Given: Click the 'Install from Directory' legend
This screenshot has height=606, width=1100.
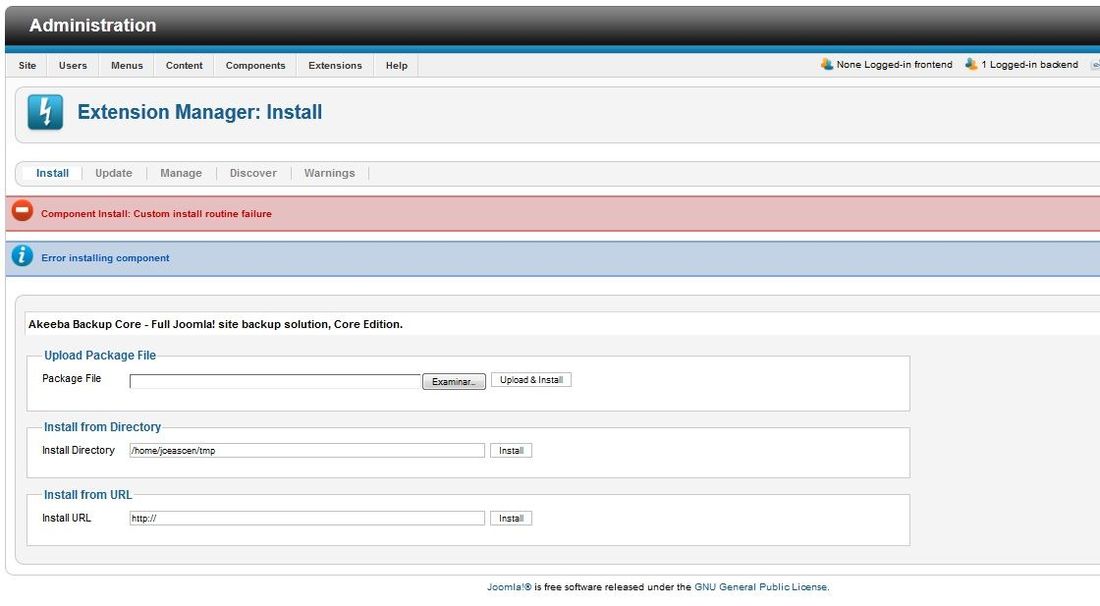Looking at the screenshot, I should (x=102, y=427).
